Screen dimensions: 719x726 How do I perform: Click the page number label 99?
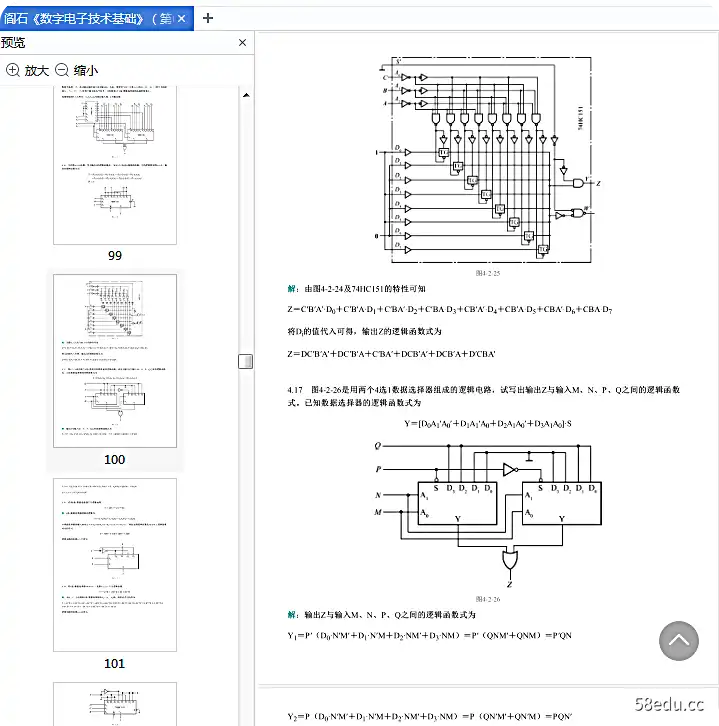tap(115, 256)
